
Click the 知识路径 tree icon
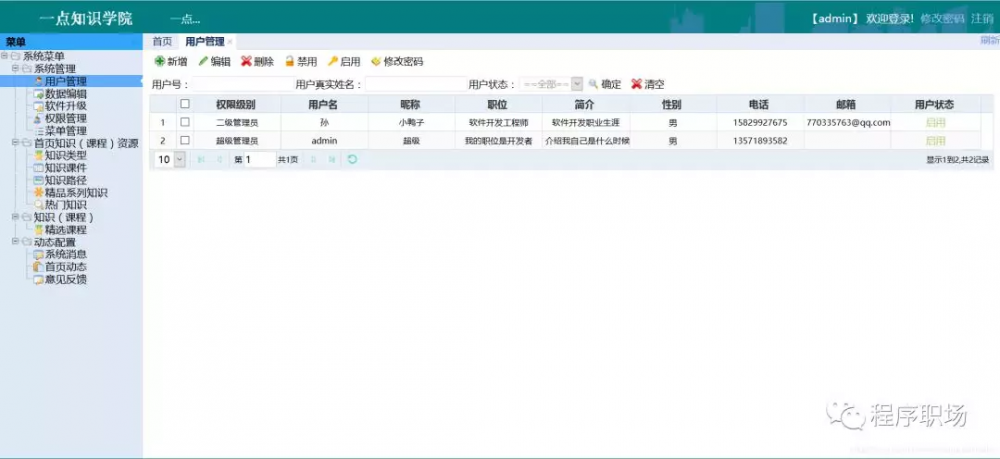point(39,180)
